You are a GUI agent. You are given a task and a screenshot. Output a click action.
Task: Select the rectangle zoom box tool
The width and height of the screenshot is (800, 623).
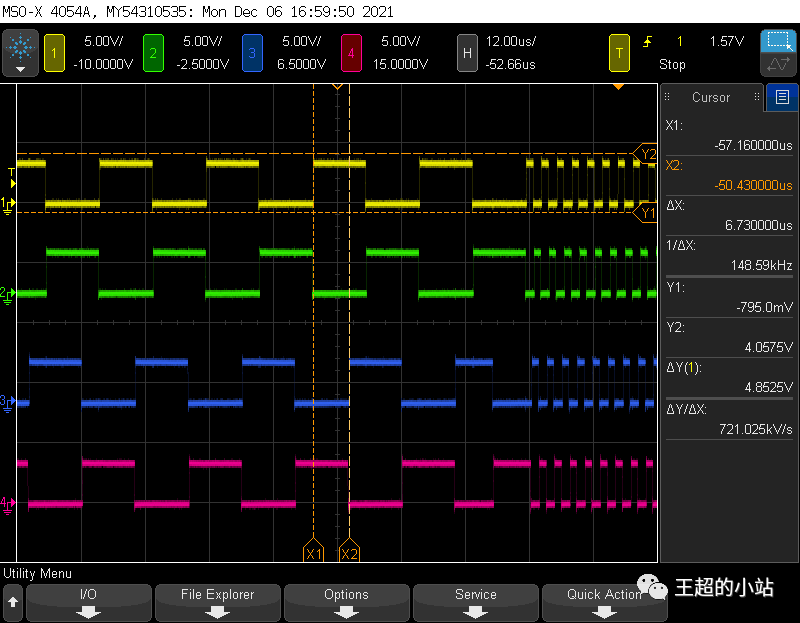(777, 41)
